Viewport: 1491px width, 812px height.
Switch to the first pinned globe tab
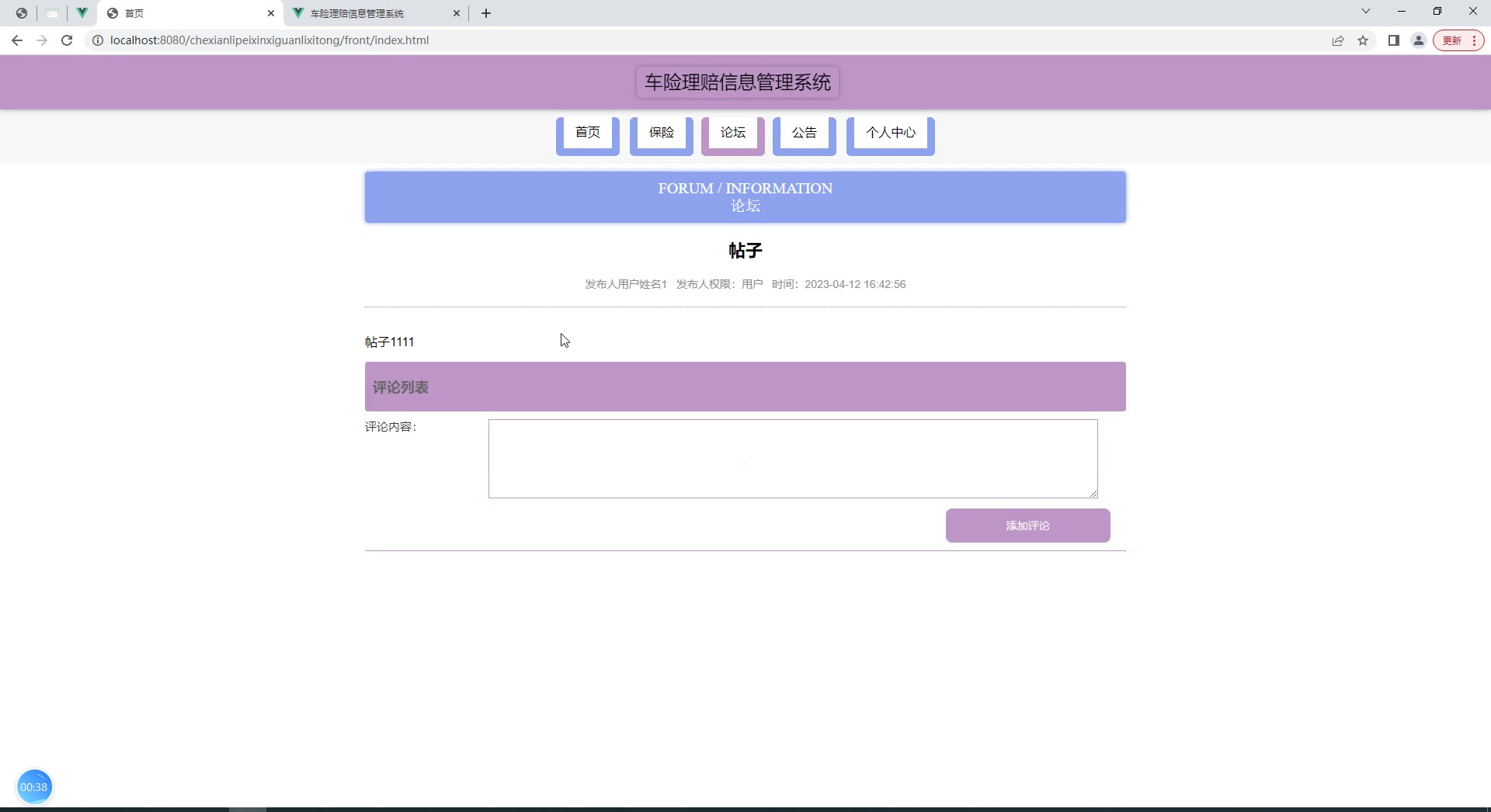pos(22,13)
